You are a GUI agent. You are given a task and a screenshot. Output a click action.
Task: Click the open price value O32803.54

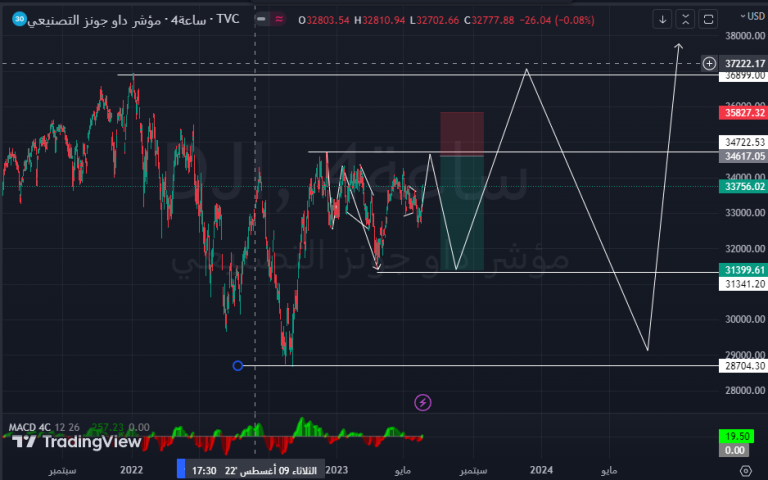tap(324, 20)
